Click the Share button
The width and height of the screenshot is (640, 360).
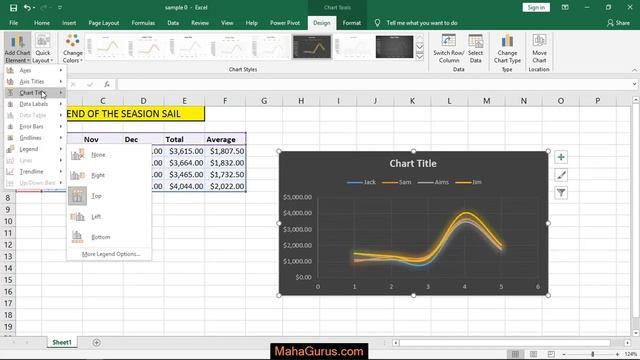(618, 23)
